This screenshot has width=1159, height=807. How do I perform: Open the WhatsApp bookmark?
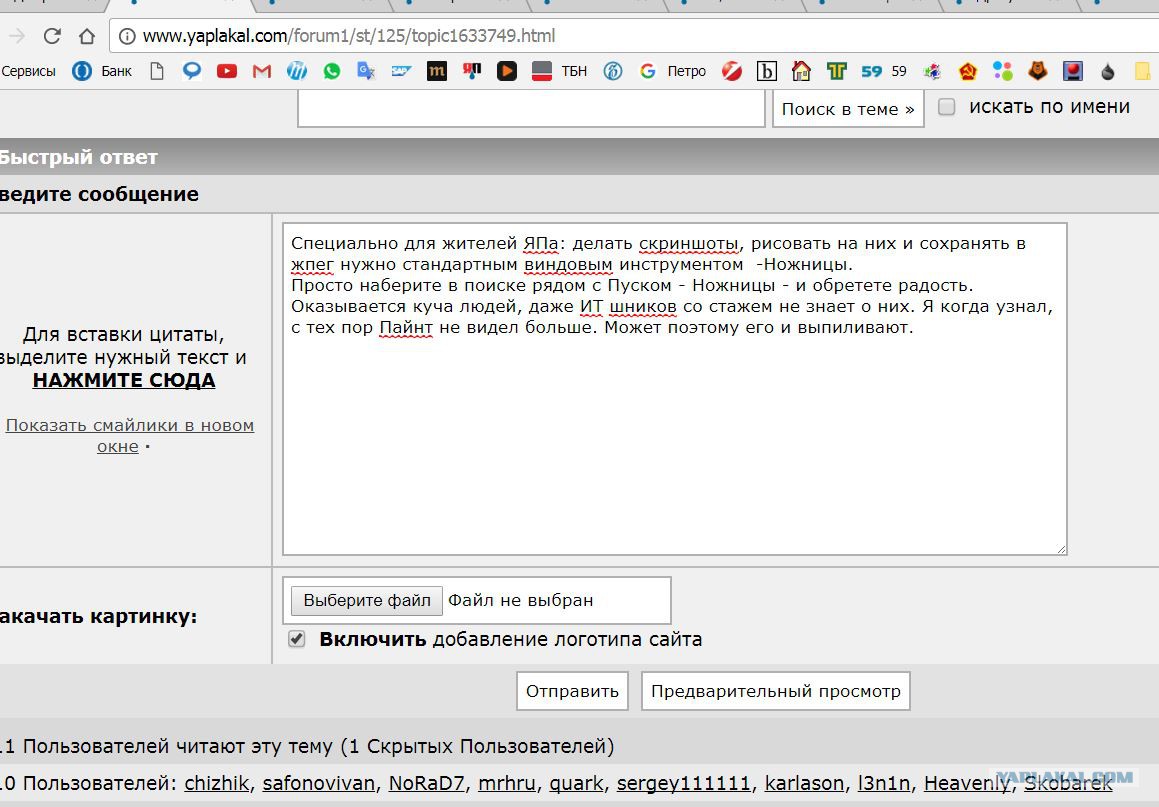[332, 71]
